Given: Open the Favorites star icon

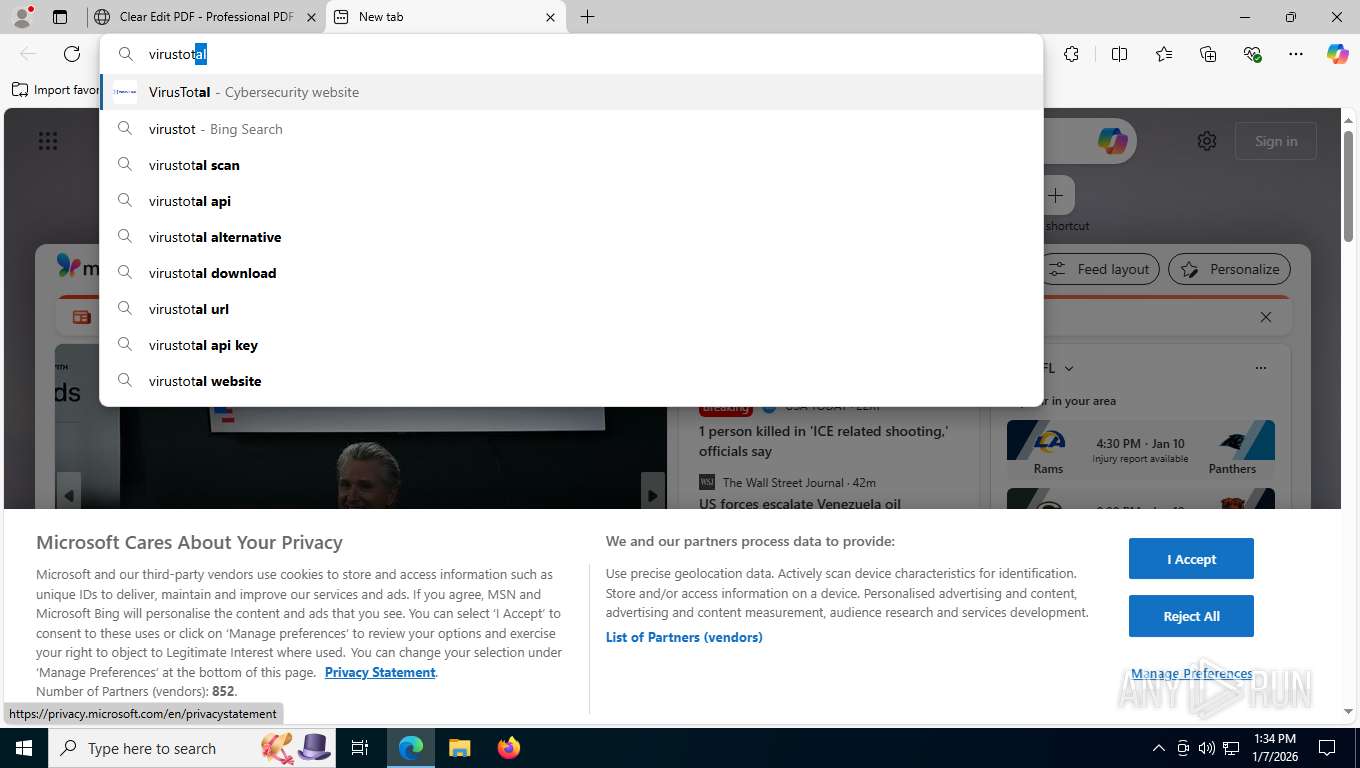Looking at the screenshot, I should pos(1164,54).
